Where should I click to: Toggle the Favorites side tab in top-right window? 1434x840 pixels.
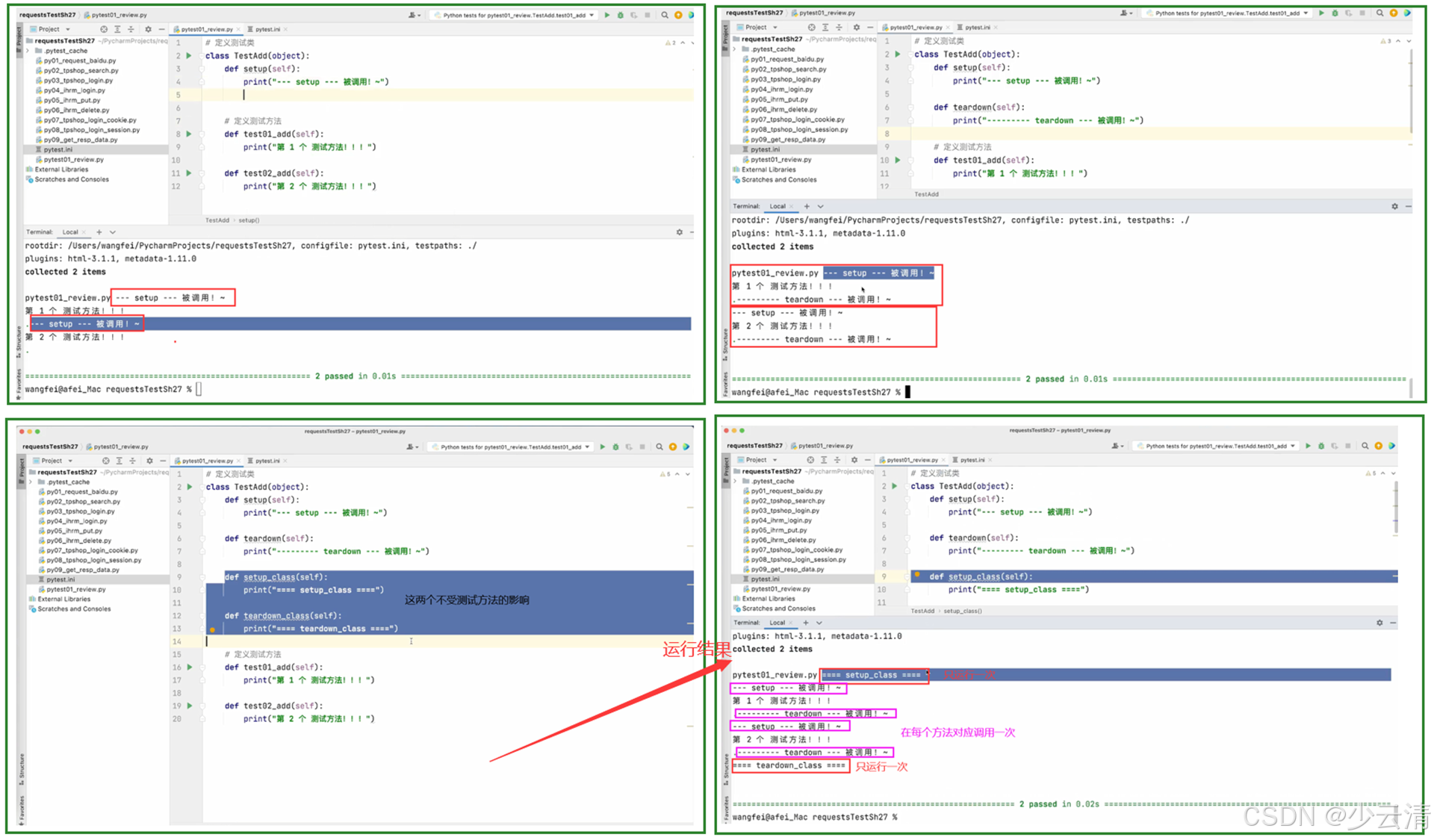tap(724, 384)
